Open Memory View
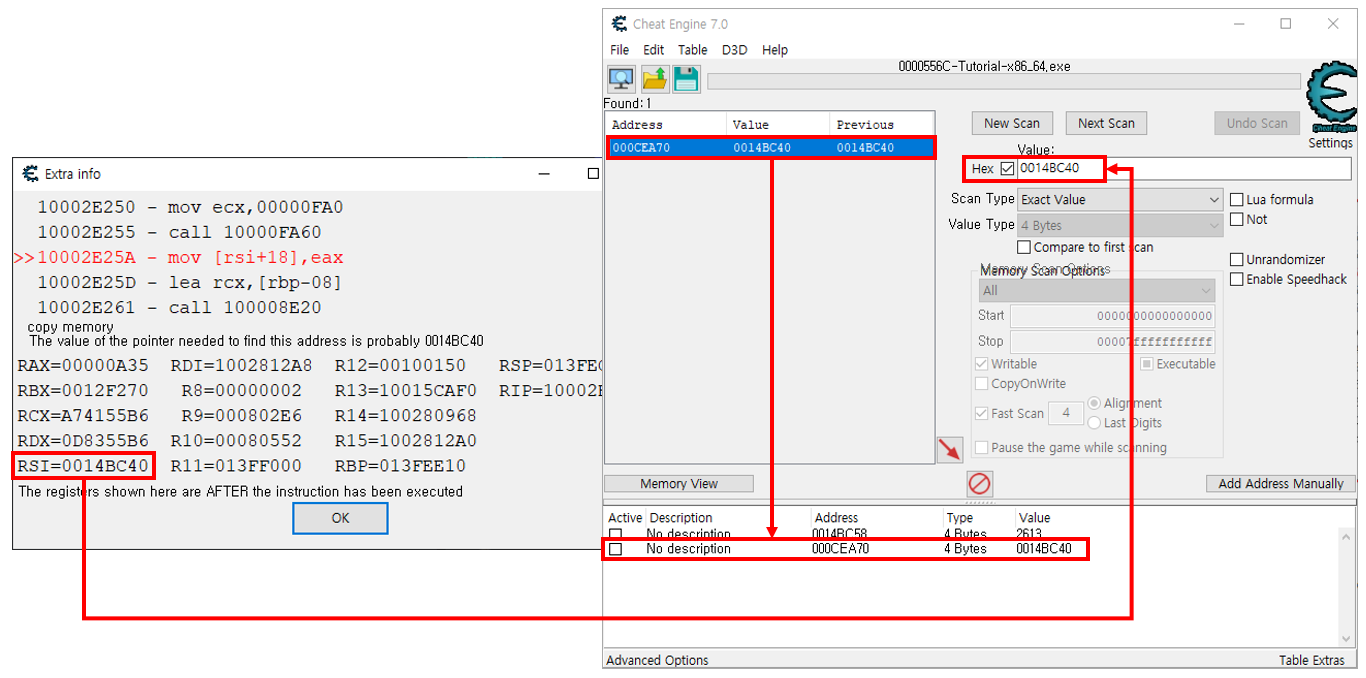 coord(679,484)
